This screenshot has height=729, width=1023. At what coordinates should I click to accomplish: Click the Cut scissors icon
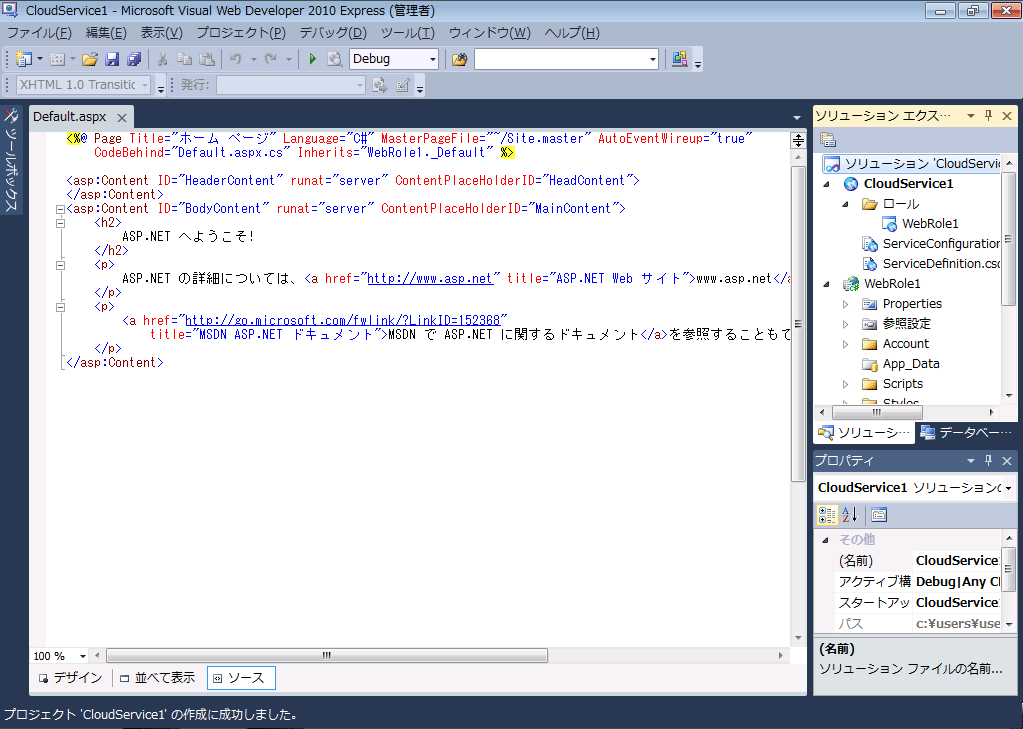162,59
